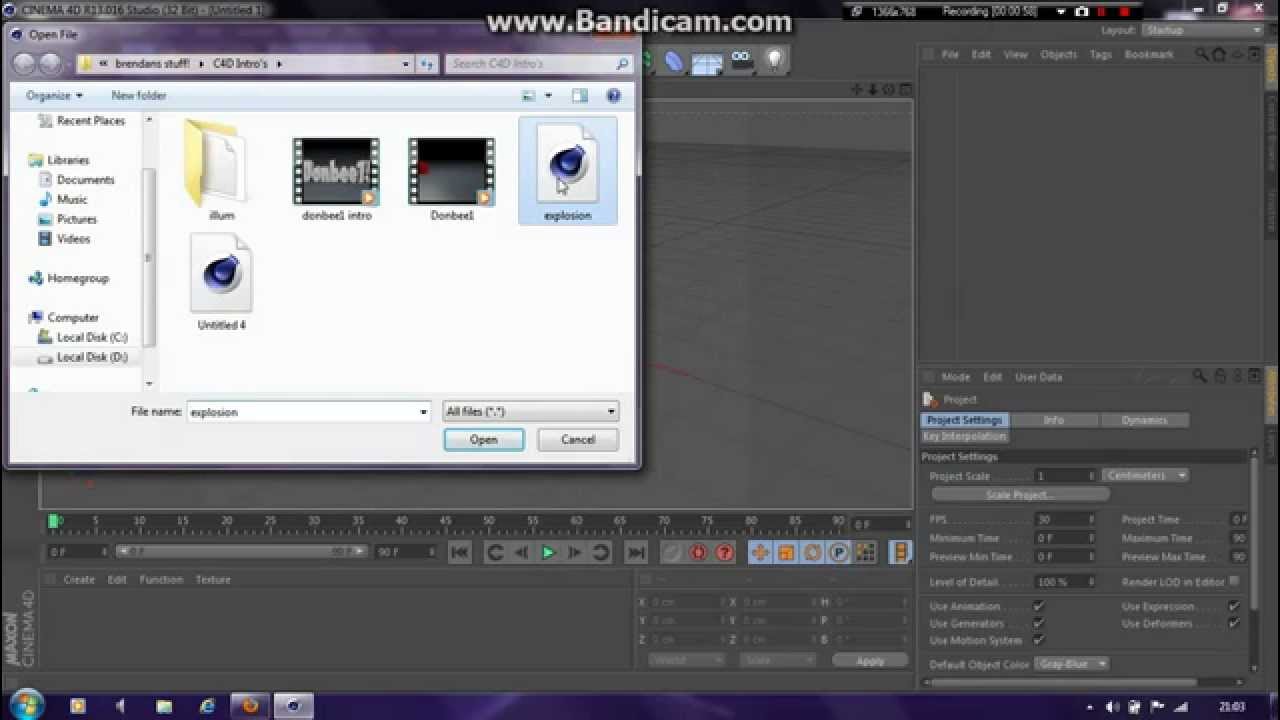Image resolution: width=1280 pixels, height=720 pixels.
Task: Click the Search C4D Intro's box
Action: [x=539, y=63]
